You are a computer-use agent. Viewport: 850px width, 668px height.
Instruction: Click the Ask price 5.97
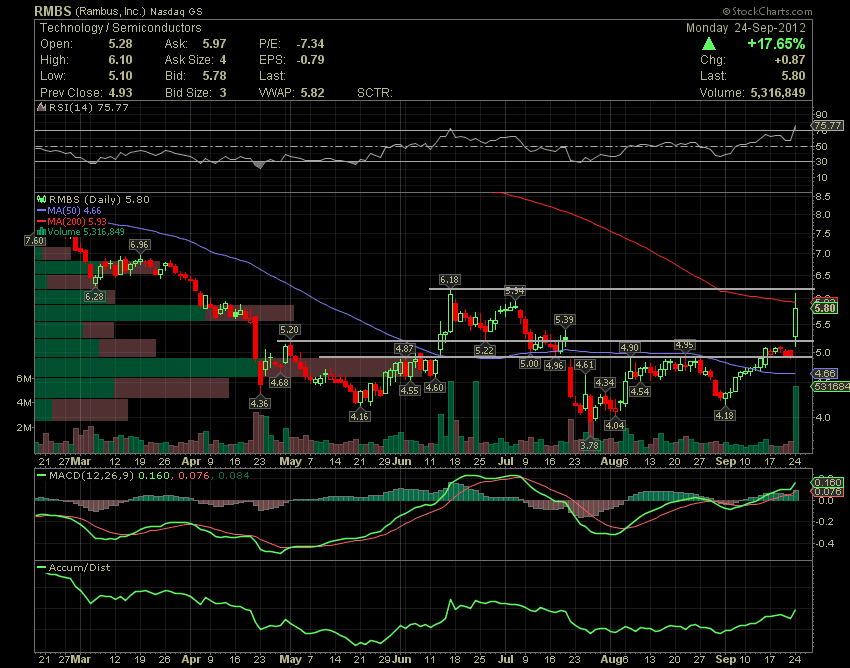click(x=214, y=44)
